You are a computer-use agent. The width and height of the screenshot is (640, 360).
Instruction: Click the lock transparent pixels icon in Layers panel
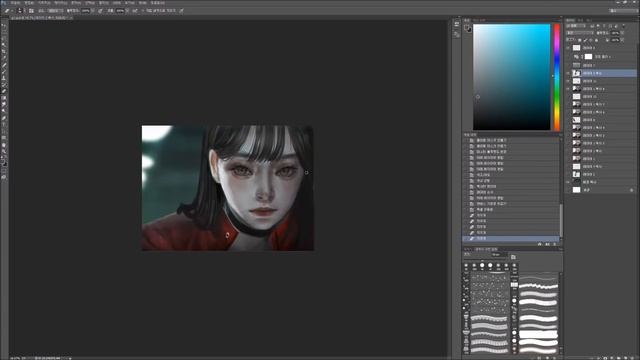tap(579, 40)
